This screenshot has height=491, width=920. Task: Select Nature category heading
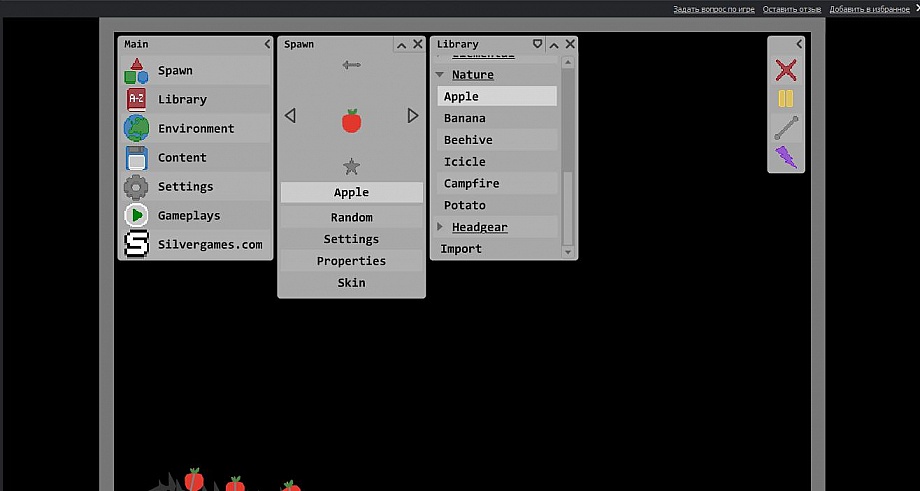tap(472, 75)
